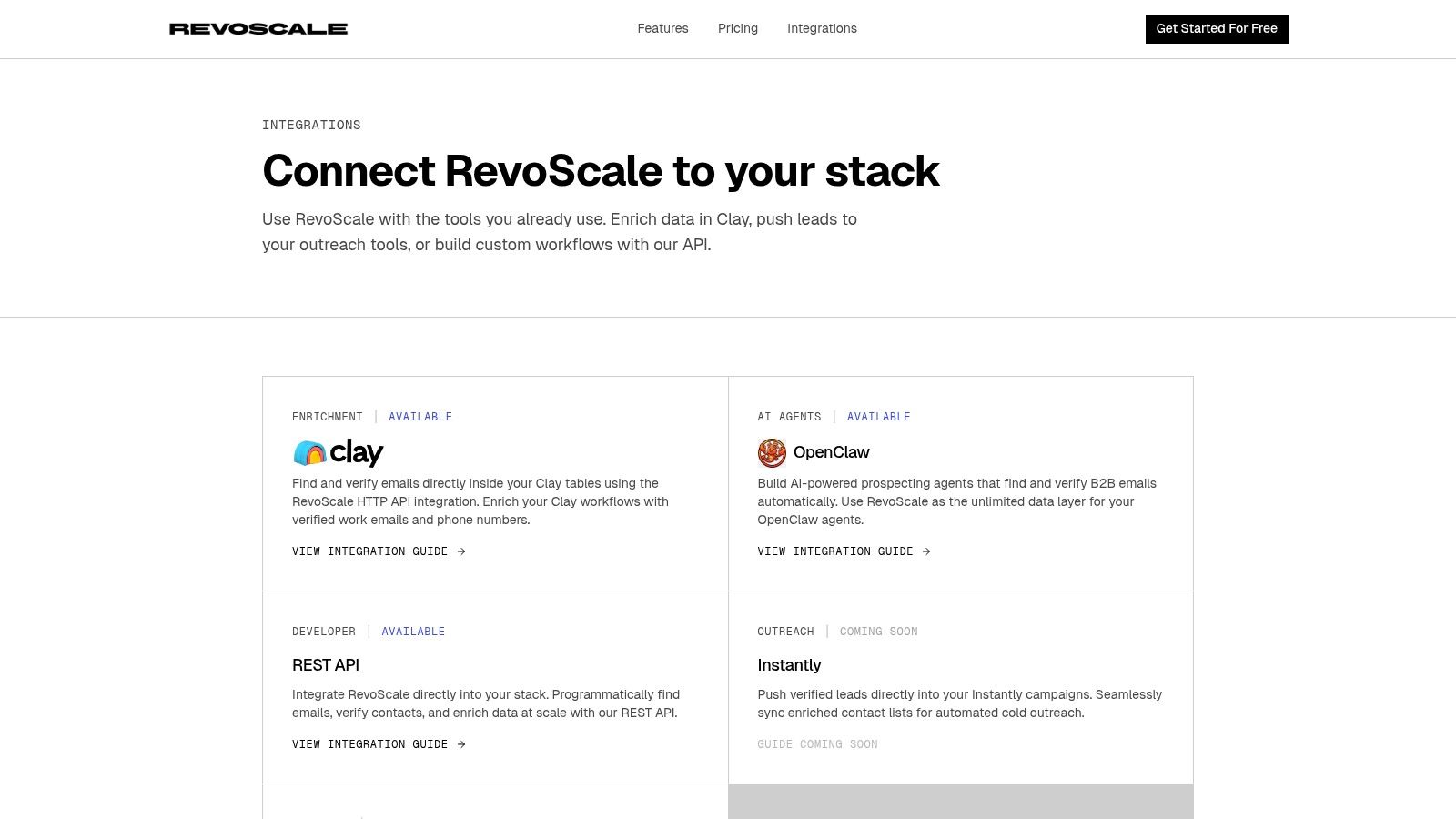1456x819 pixels.
Task: Click AVAILABLE status on the Clay card
Action: click(420, 417)
